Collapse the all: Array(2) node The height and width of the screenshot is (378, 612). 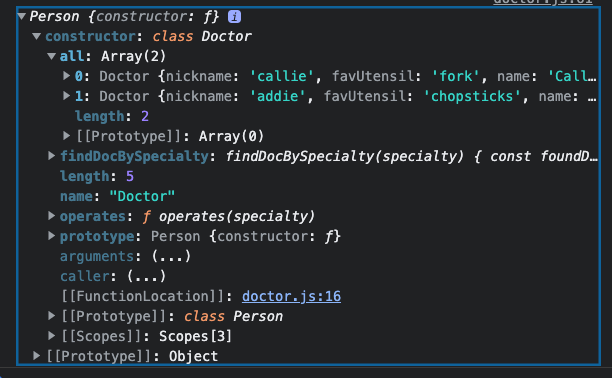[52, 56]
